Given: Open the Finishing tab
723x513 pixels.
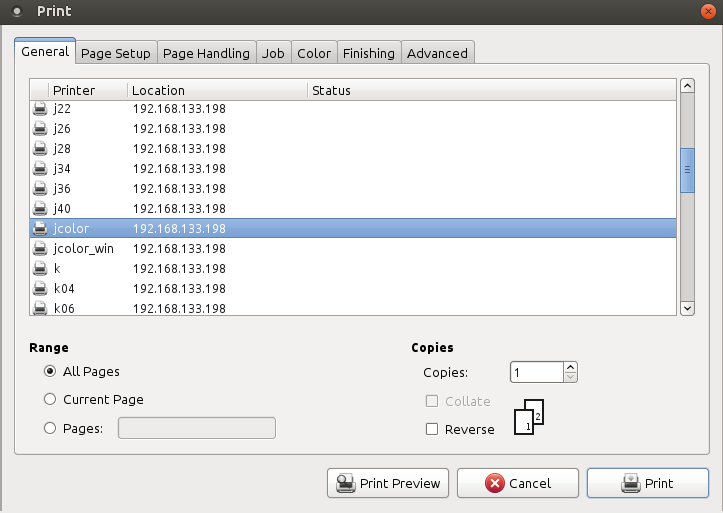Looking at the screenshot, I should [369, 54].
